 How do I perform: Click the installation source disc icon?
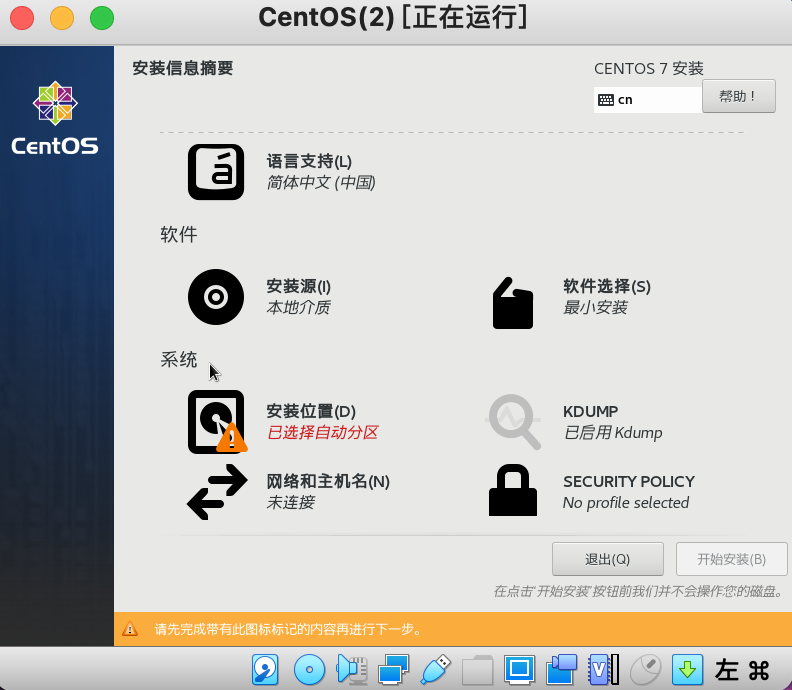point(216,297)
